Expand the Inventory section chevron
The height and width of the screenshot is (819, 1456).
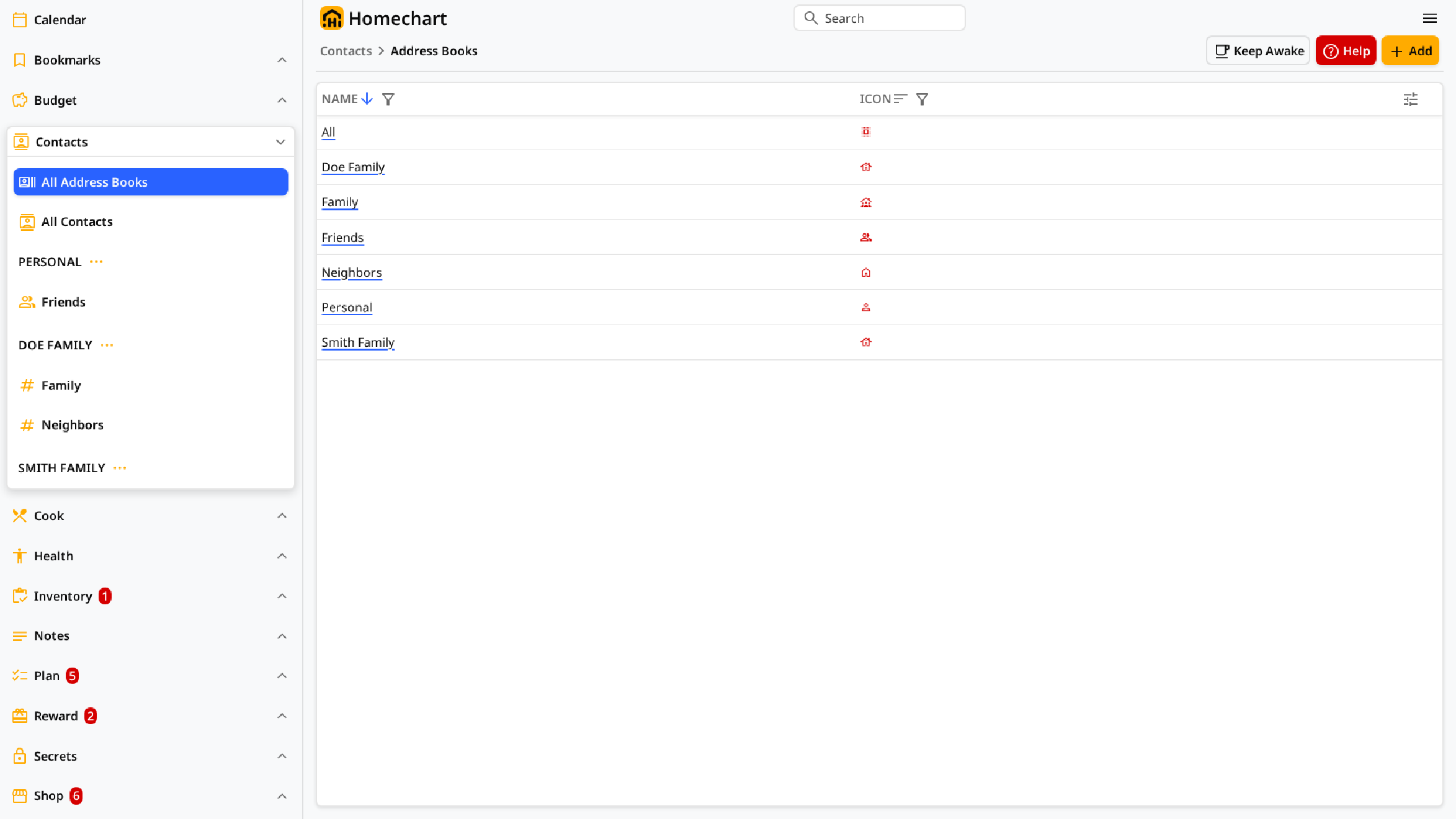coord(282,596)
